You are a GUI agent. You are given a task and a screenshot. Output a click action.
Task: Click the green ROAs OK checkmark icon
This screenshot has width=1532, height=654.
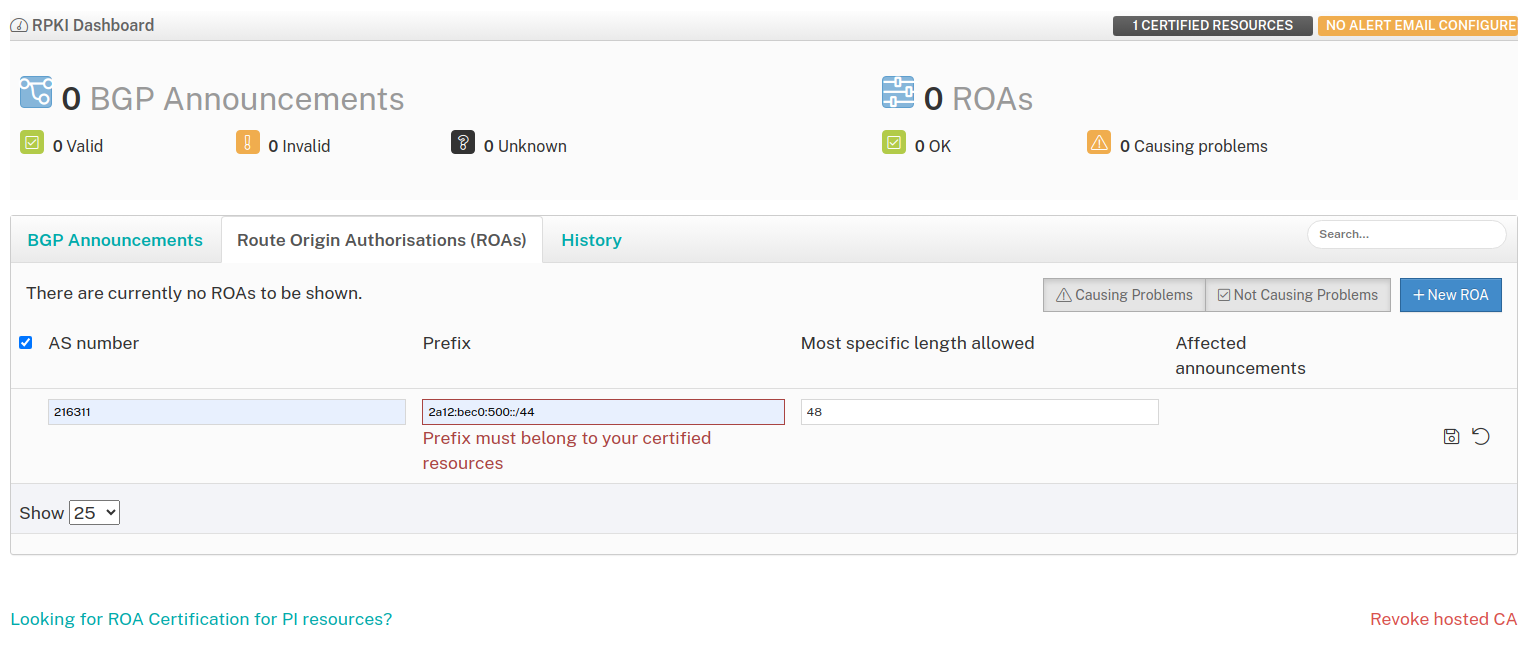tap(894, 143)
